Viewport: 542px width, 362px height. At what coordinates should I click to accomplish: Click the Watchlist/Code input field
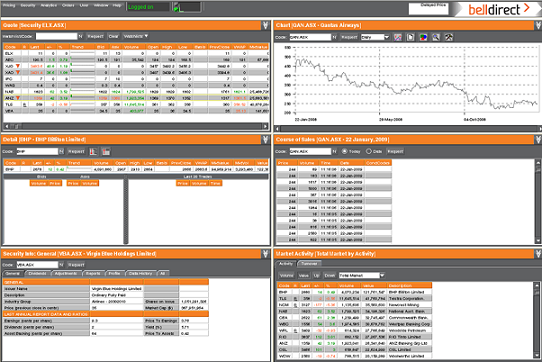(56, 36)
